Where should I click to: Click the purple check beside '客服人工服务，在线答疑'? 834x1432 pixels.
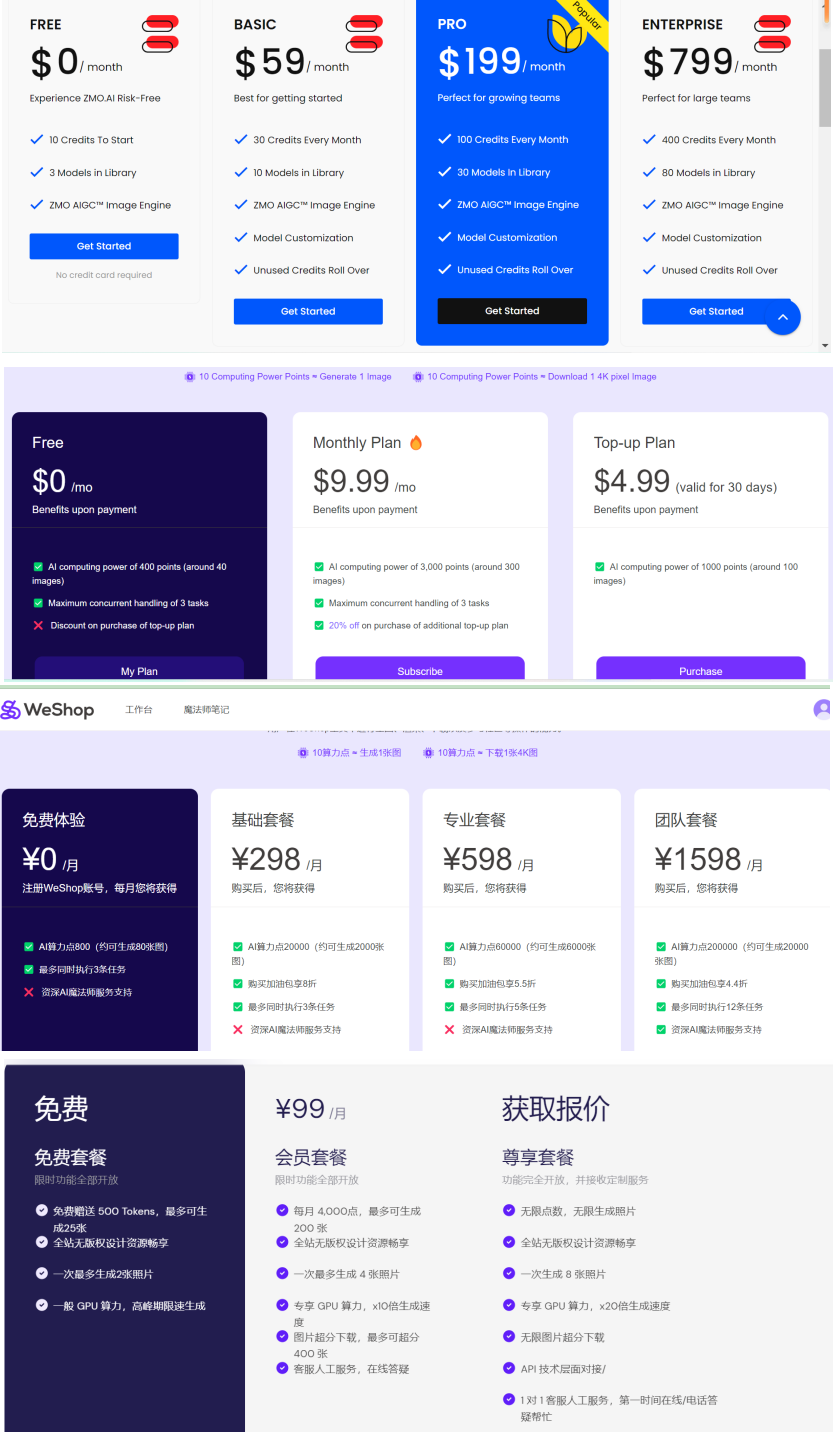283,1367
